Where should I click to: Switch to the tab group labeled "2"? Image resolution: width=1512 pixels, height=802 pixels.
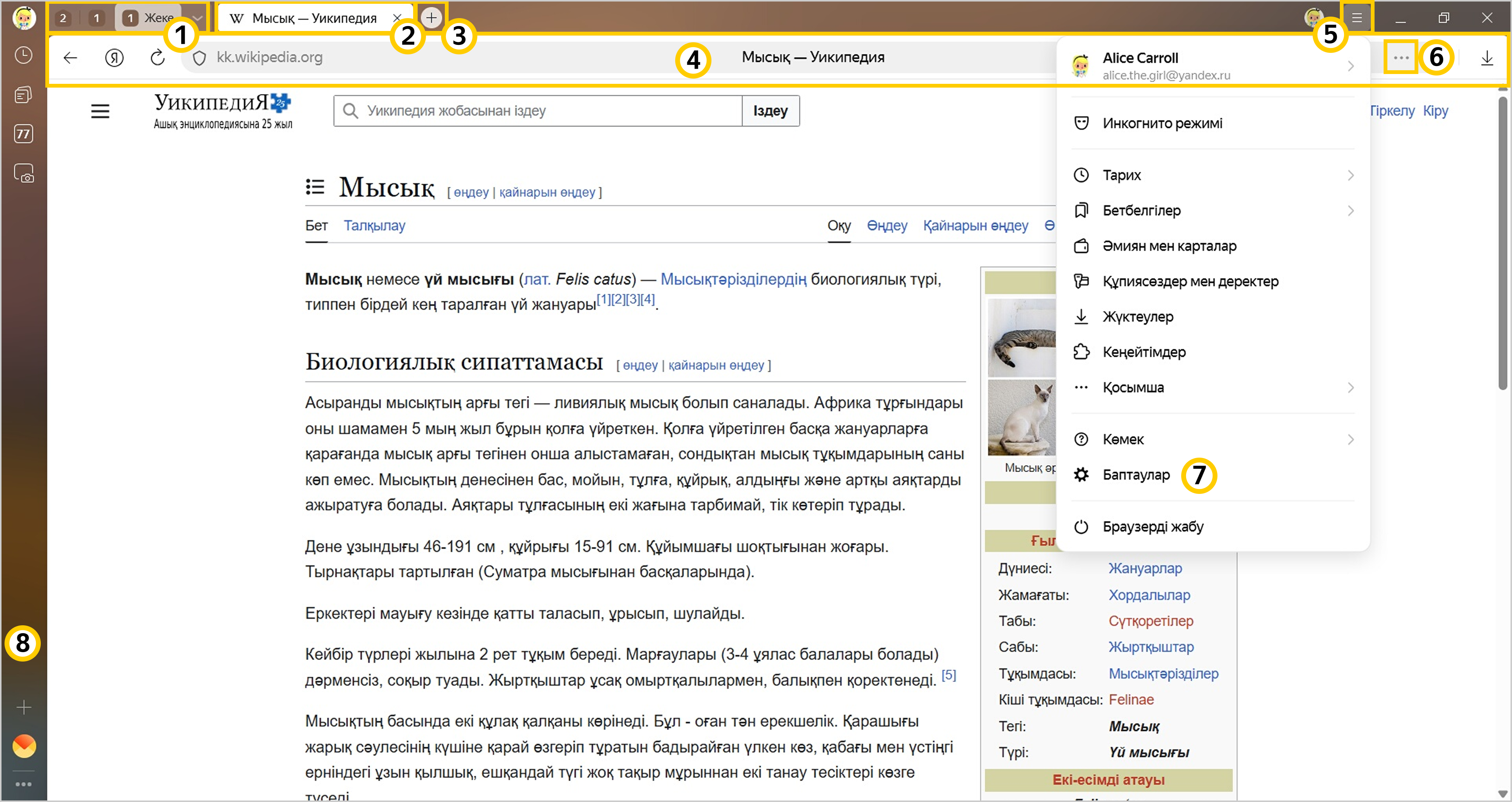pos(63,18)
